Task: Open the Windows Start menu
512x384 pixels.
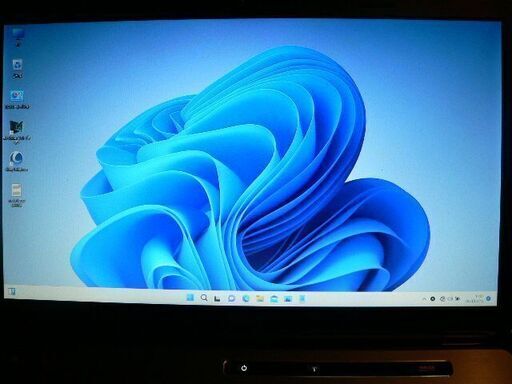Action: pyautogui.click(x=190, y=298)
